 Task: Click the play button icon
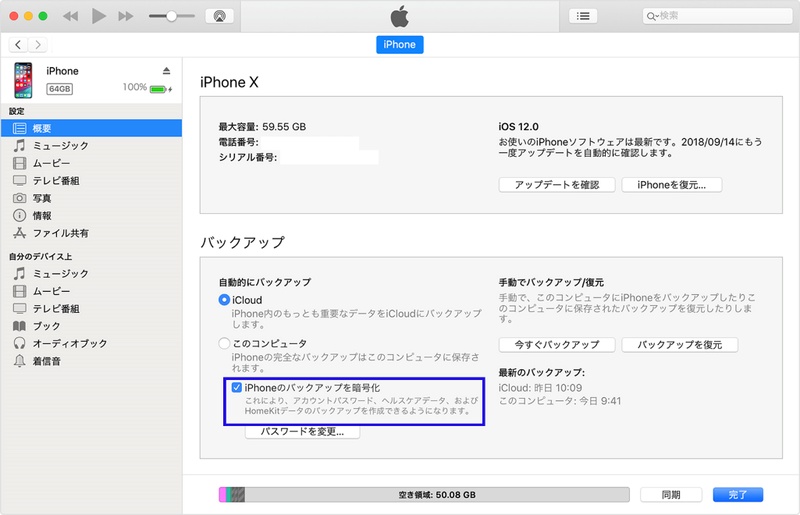pyautogui.click(x=98, y=16)
